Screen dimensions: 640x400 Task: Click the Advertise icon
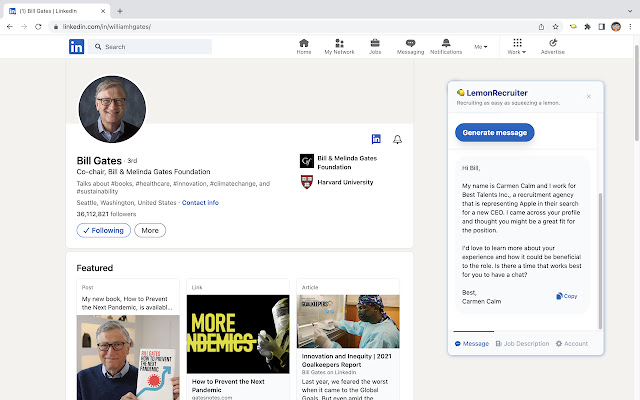[553, 45]
